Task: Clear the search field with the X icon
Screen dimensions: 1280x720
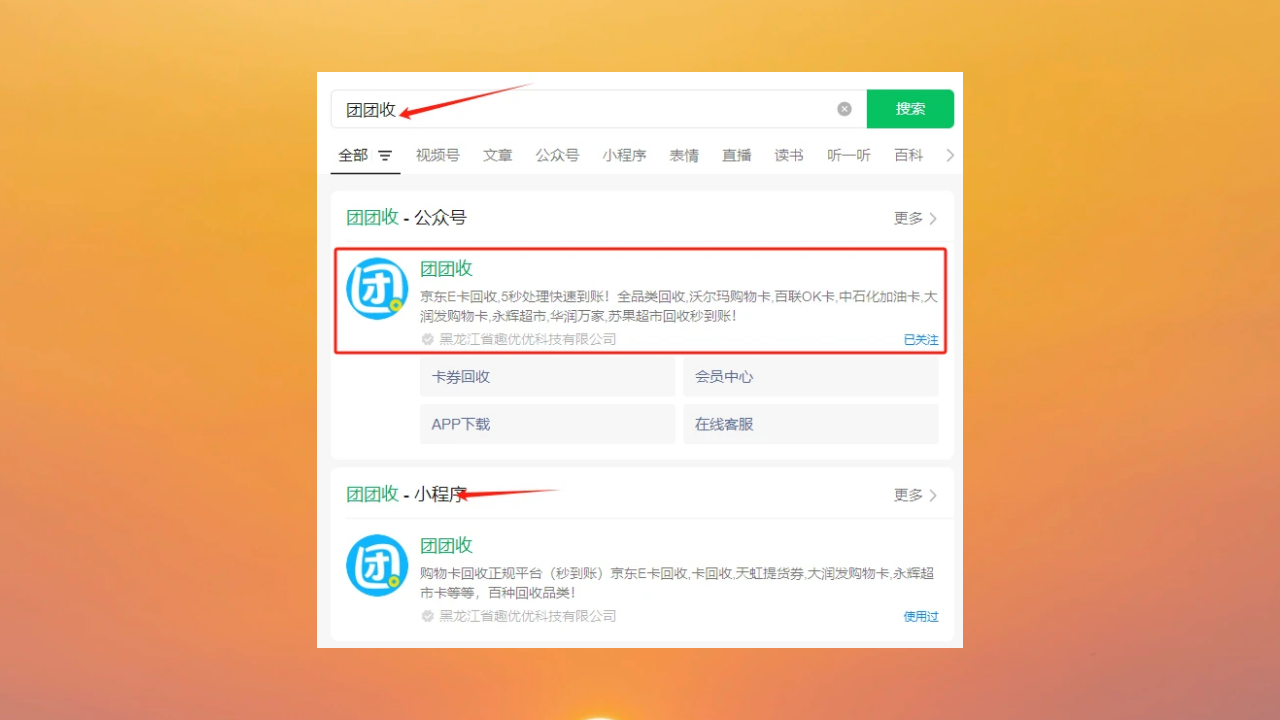Action: pyautogui.click(x=844, y=109)
